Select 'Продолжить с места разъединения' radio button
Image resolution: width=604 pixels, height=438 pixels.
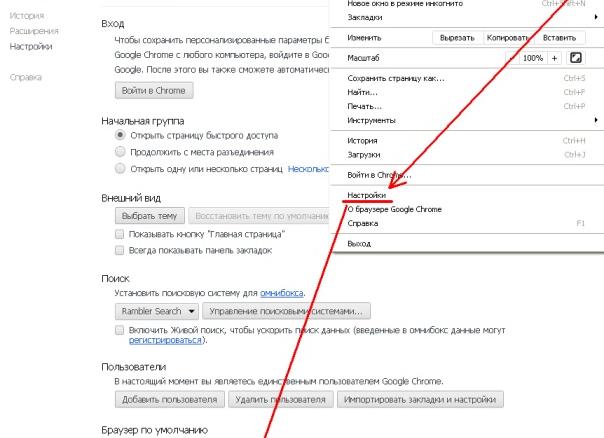(120, 152)
